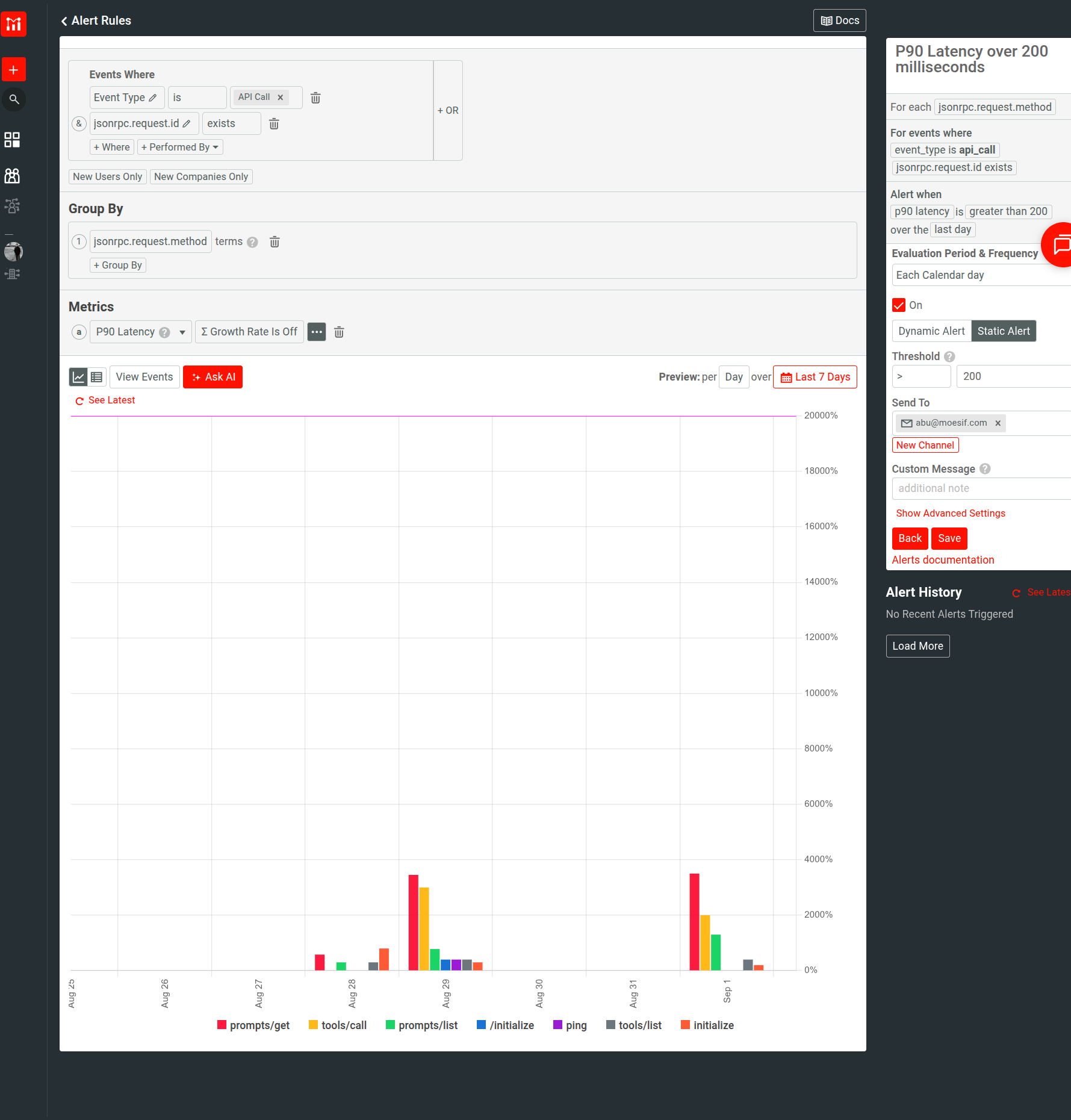Open metric options via the ellipsis icon
This screenshot has height=1120, width=1071.
(x=316, y=332)
